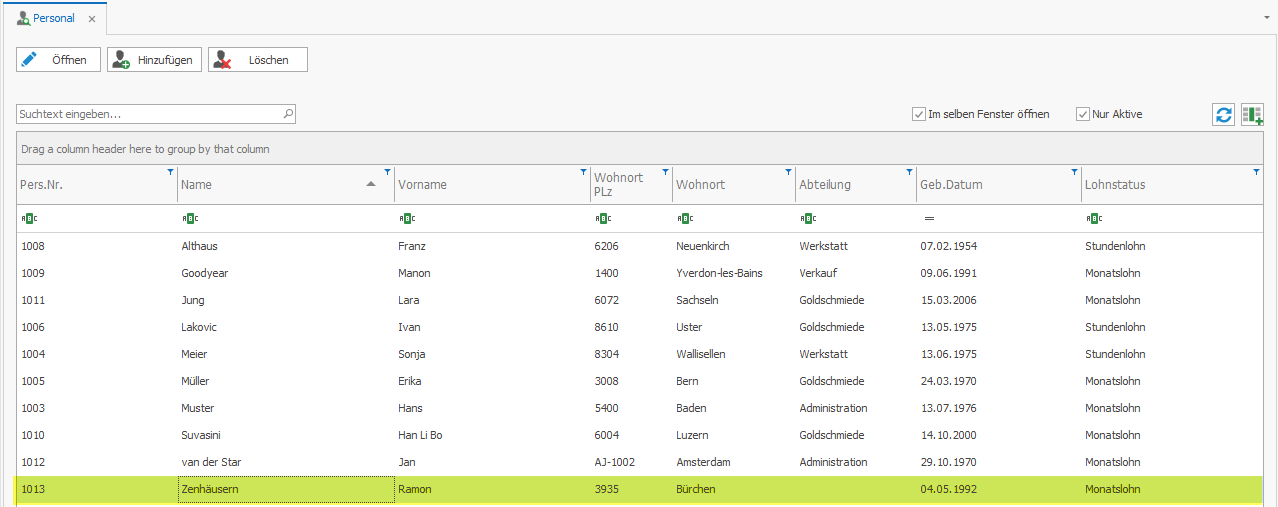Uncheck the 'Nur Aktive' checkbox
This screenshot has height=507, width=1278.
click(1082, 114)
